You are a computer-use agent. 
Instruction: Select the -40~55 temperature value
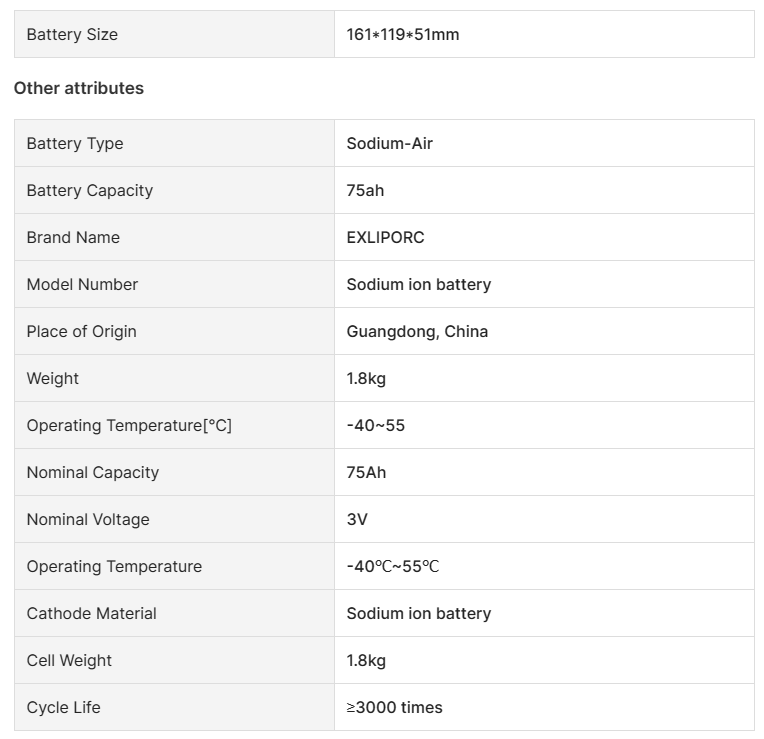pyautogui.click(x=376, y=425)
